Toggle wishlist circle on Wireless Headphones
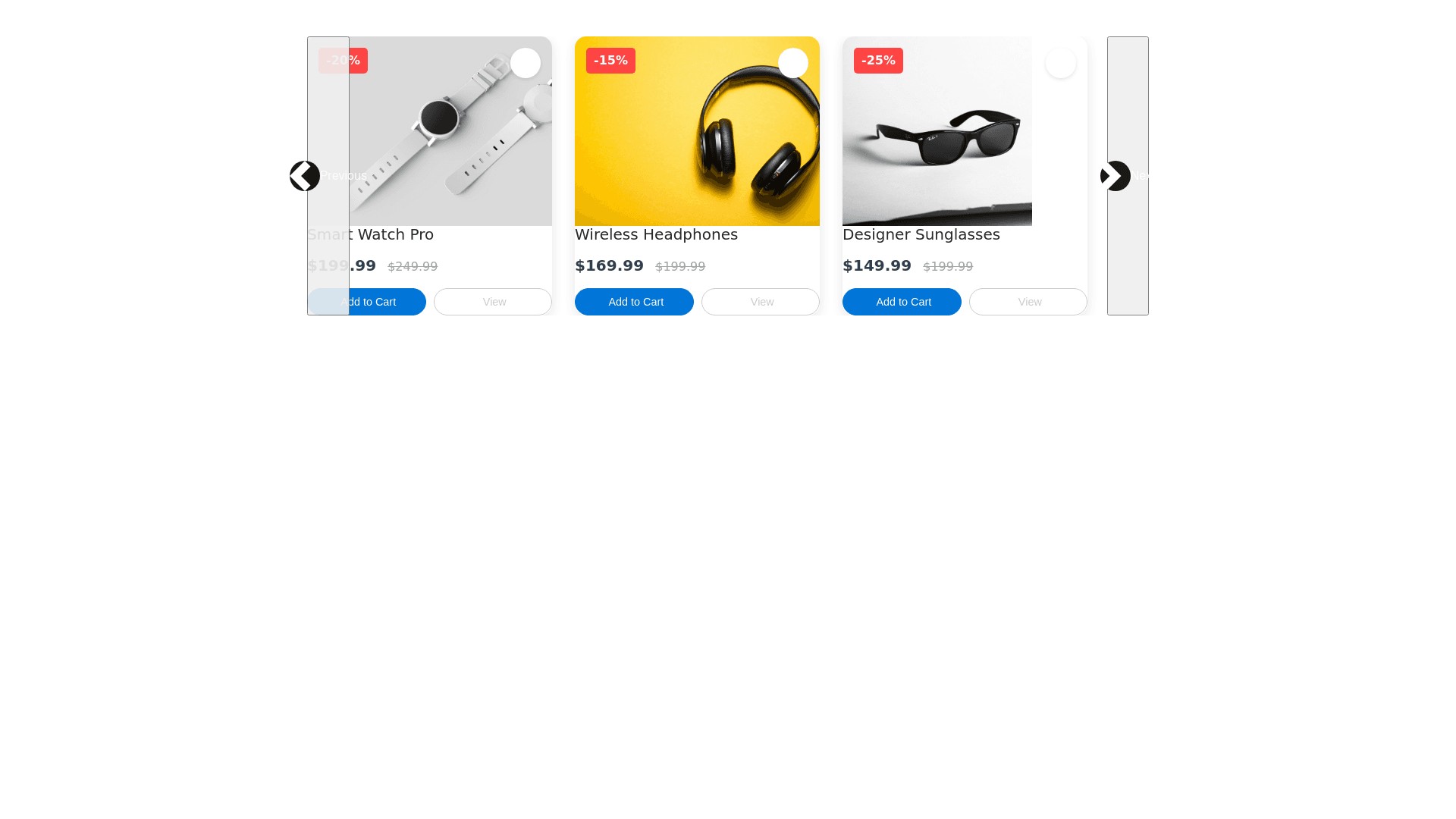This screenshot has height=819, width=1456. (x=793, y=63)
